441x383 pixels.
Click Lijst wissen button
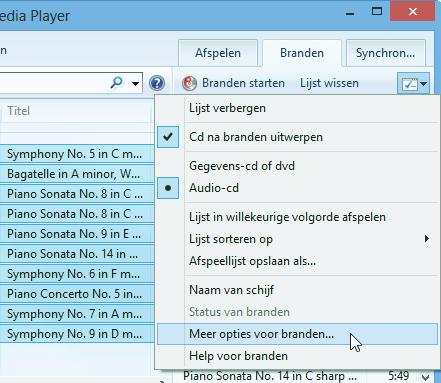tap(329, 83)
